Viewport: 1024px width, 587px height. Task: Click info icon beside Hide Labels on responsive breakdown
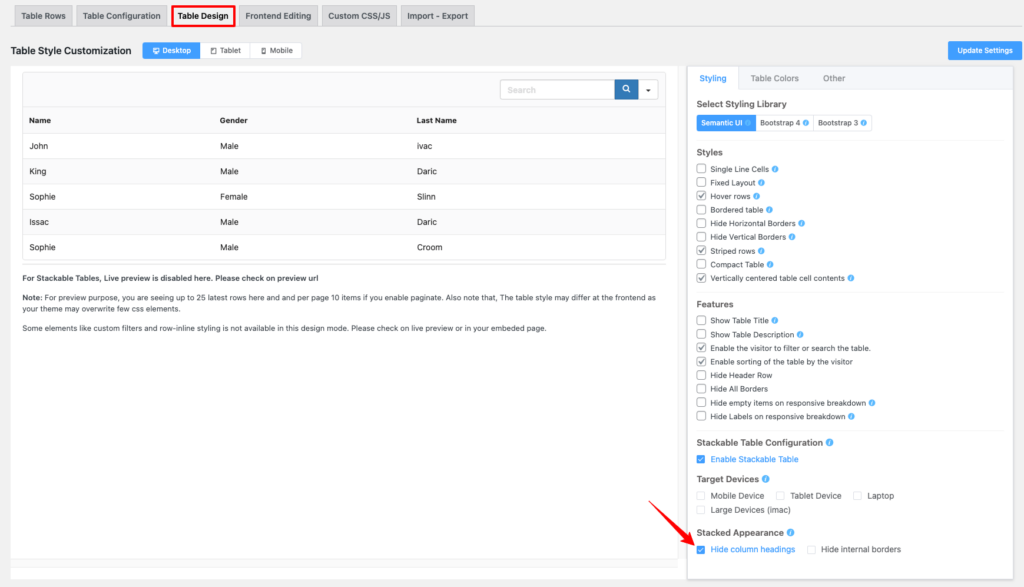852,417
